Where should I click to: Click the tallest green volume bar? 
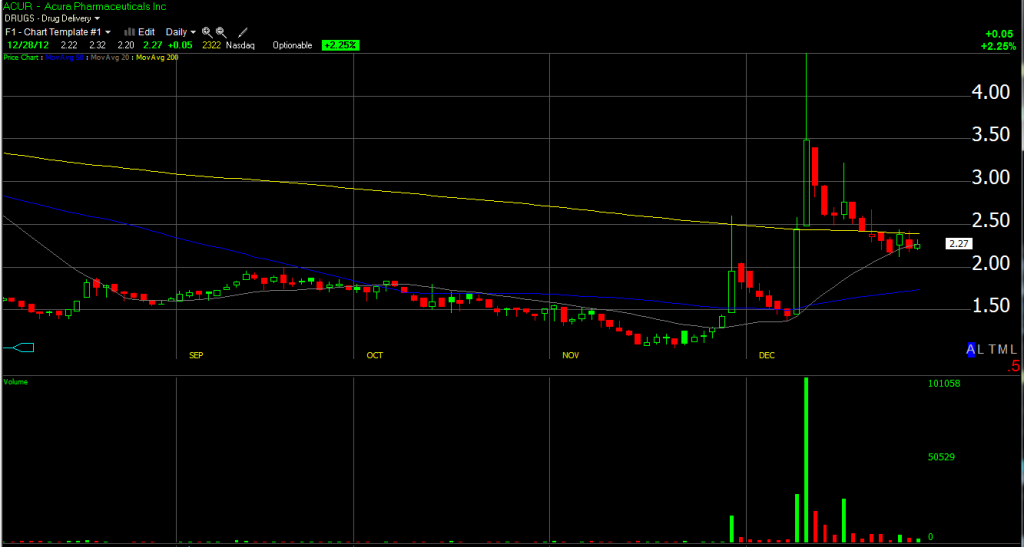tap(807, 460)
